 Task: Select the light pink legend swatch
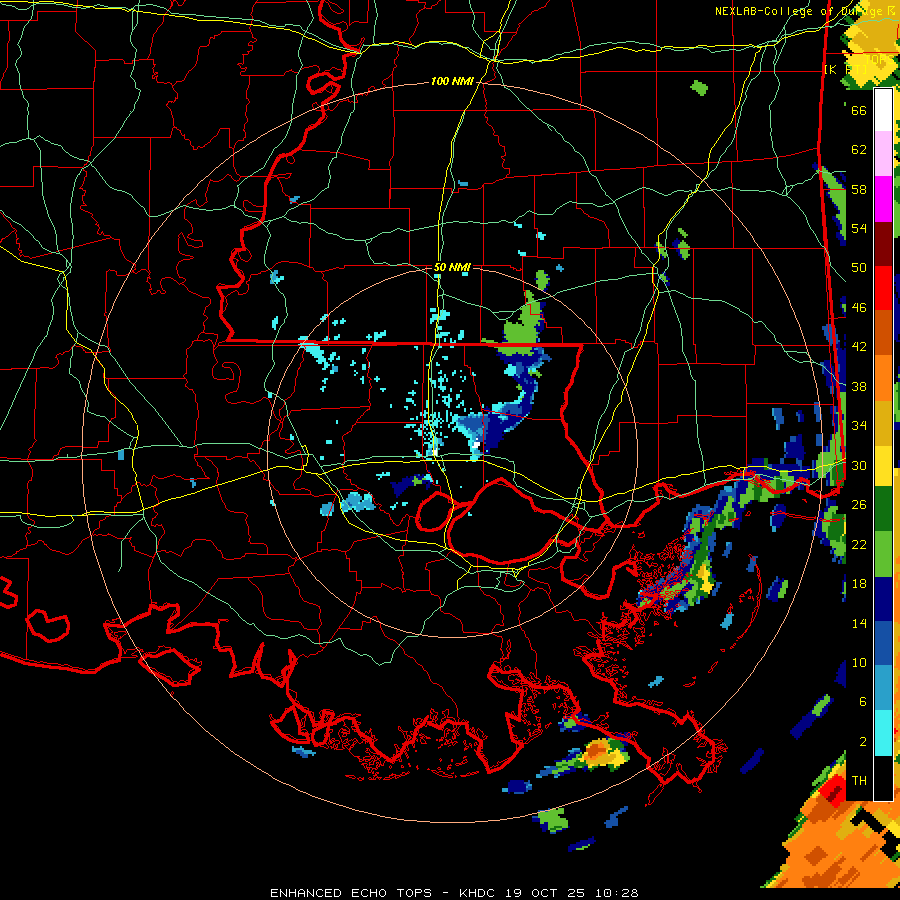click(x=883, y=153)
